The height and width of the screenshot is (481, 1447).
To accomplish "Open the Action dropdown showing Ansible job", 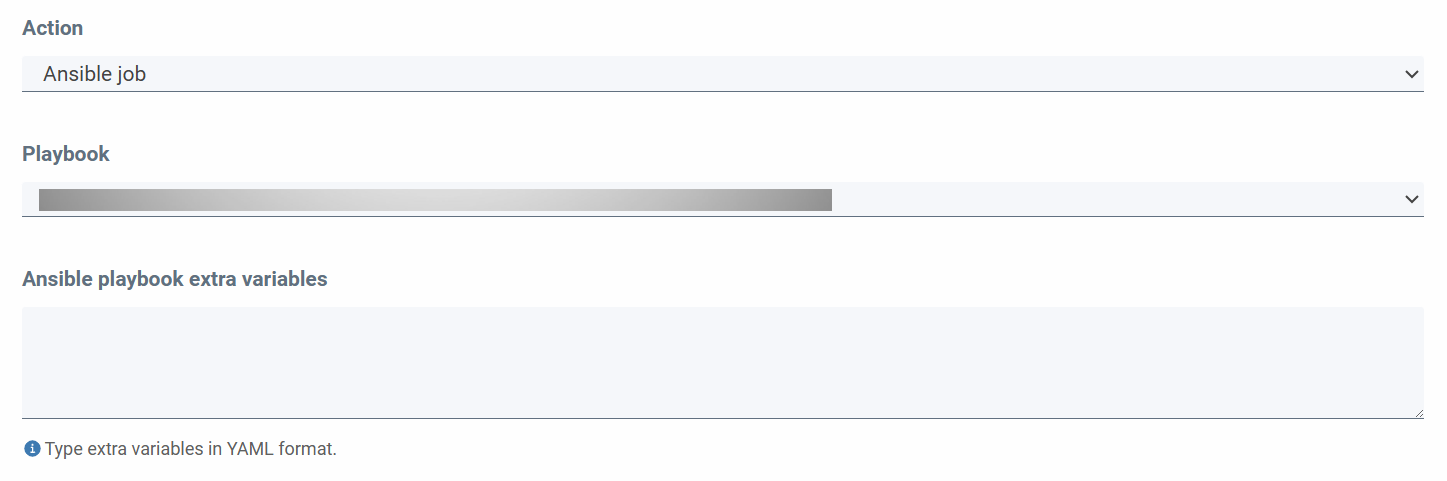I will [722, 74].
